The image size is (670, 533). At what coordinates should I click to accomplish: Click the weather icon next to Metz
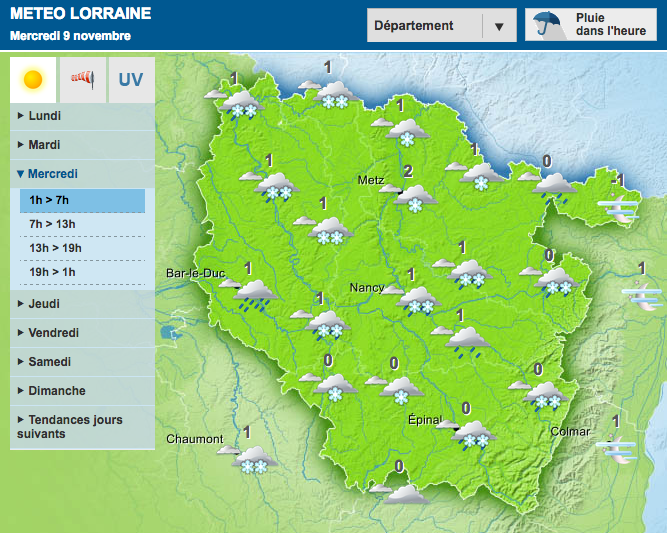click(410, 196)
